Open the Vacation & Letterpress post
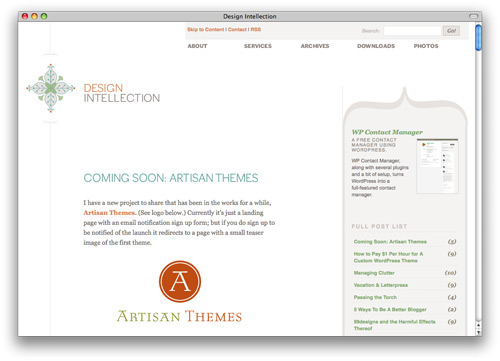 pos(381,285)
